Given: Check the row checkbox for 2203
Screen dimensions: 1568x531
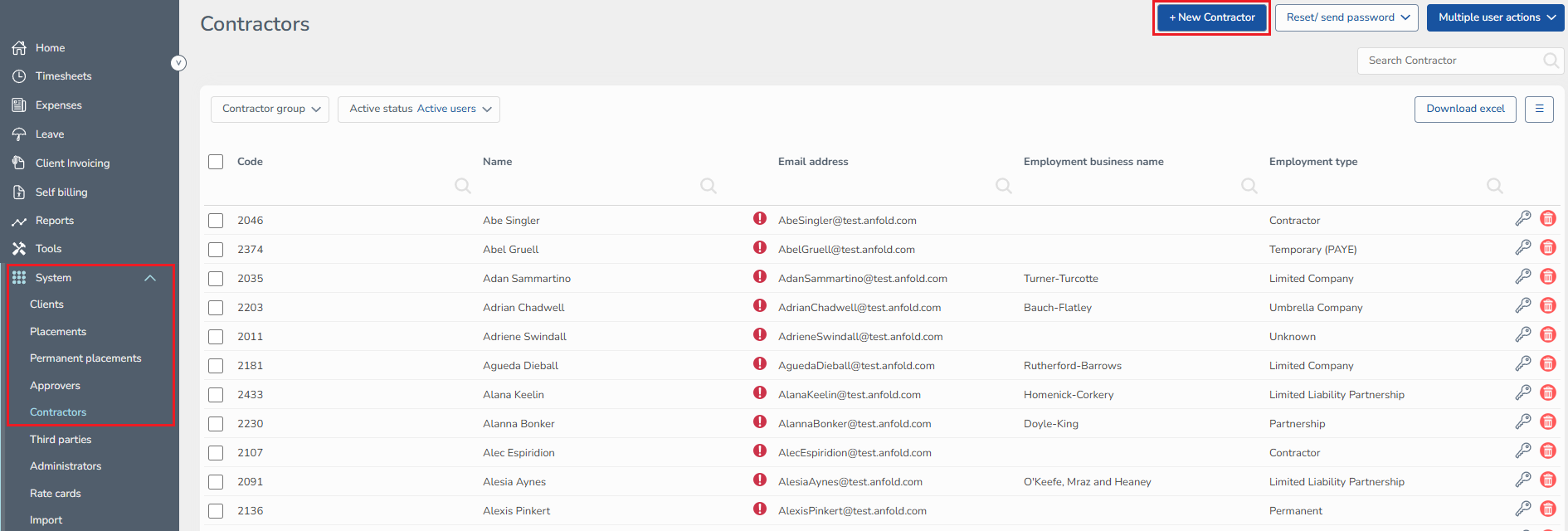Looking at the screenshot, I should (x=216, y=308).
